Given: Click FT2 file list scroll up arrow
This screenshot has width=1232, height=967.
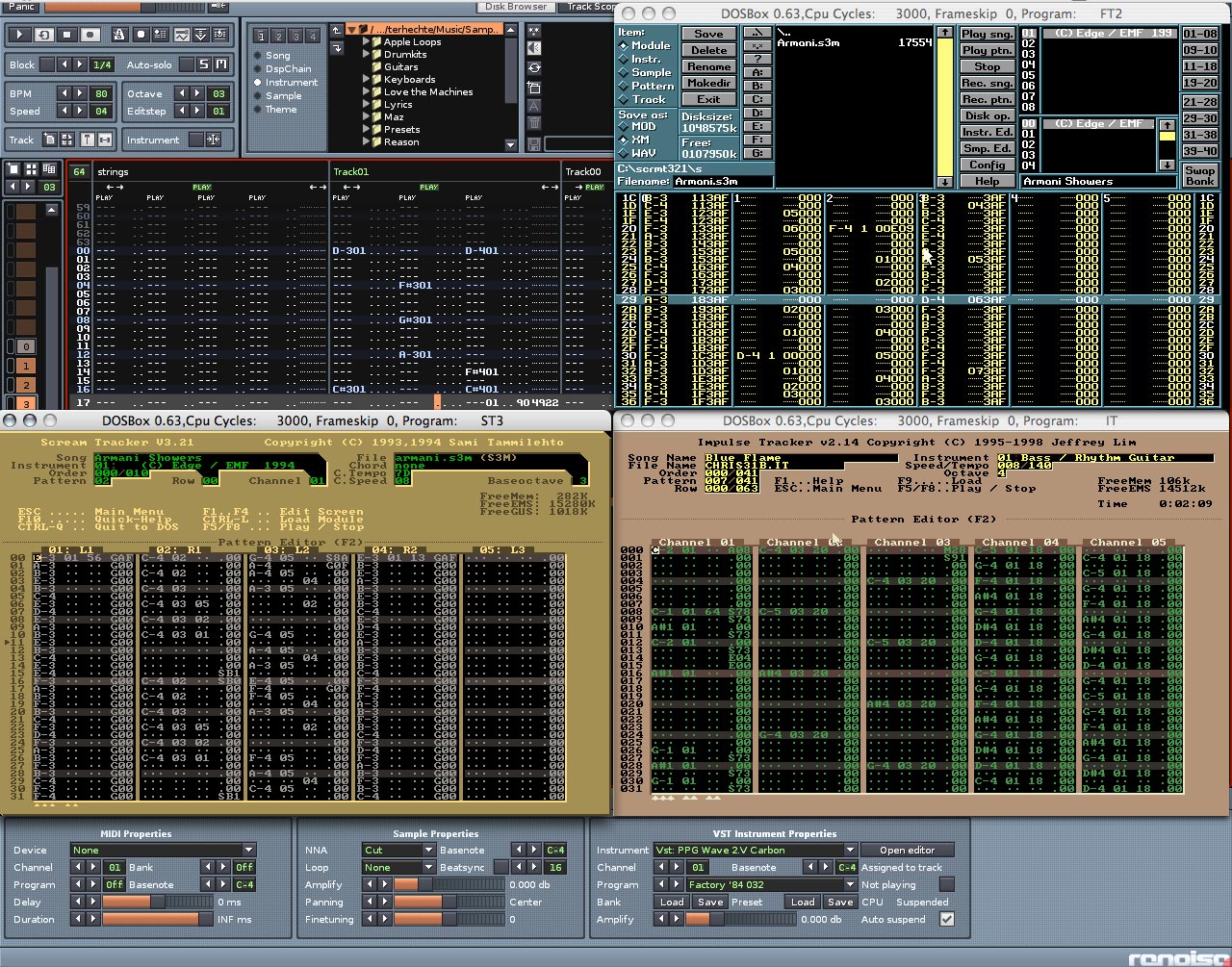Looking at the screenshot, I should point(945,33).
